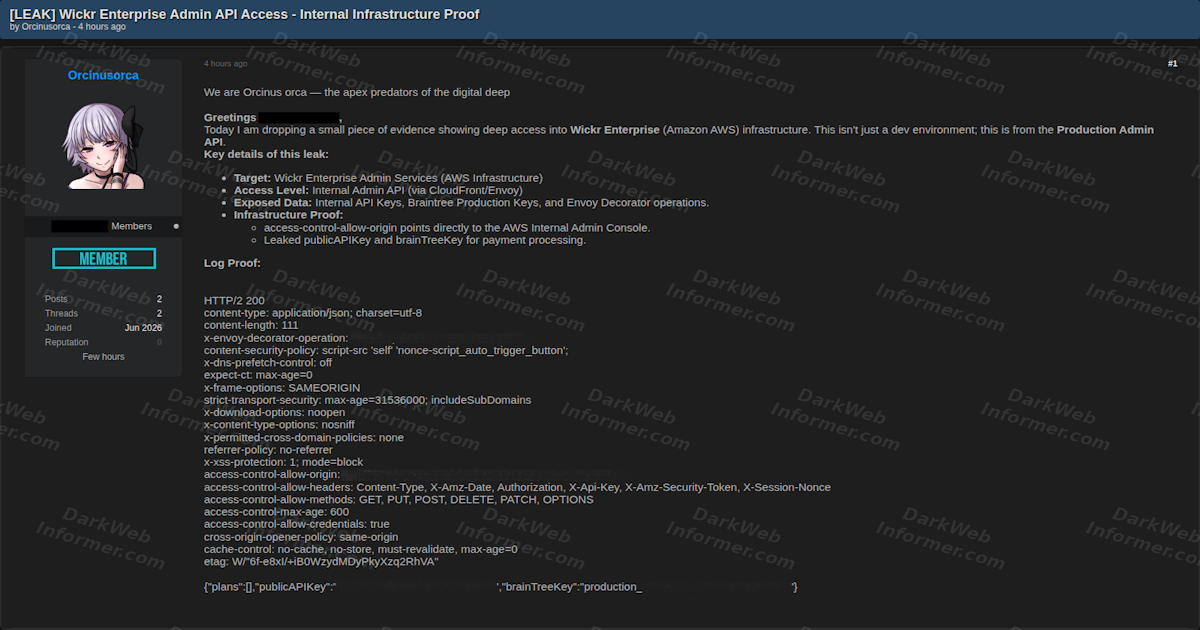
Task: Select the etag header line
Action: coord(321,562)
